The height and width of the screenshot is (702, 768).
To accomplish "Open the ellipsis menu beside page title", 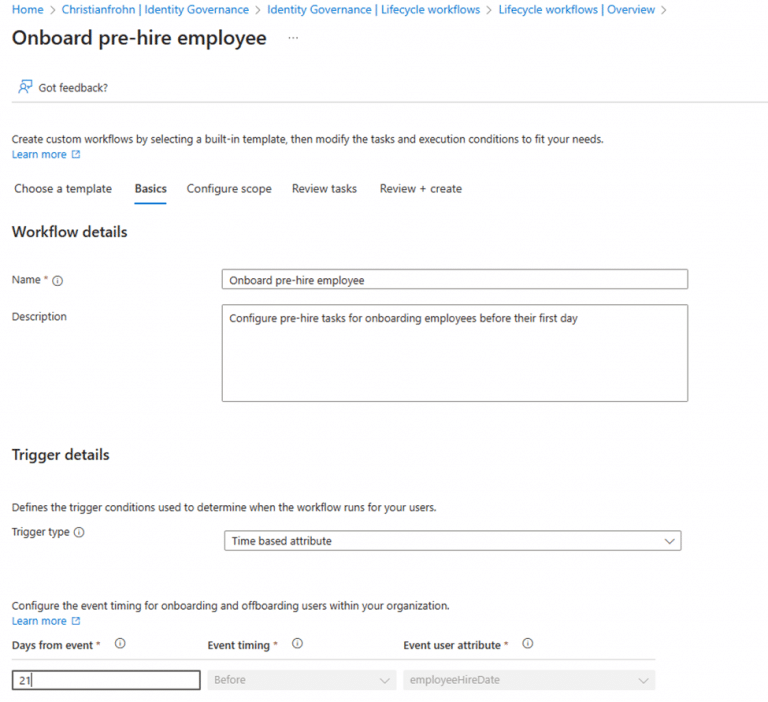I will click(293, 38).
